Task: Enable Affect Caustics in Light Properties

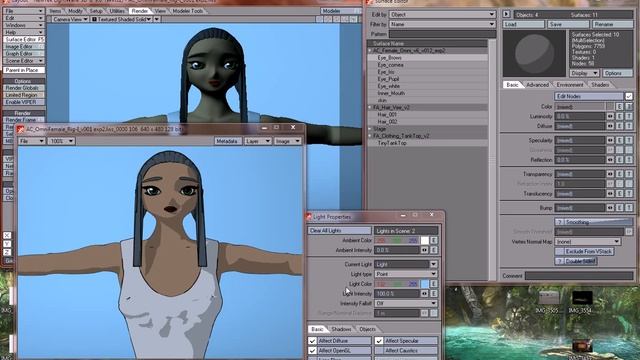Action: tap(379, 350)
